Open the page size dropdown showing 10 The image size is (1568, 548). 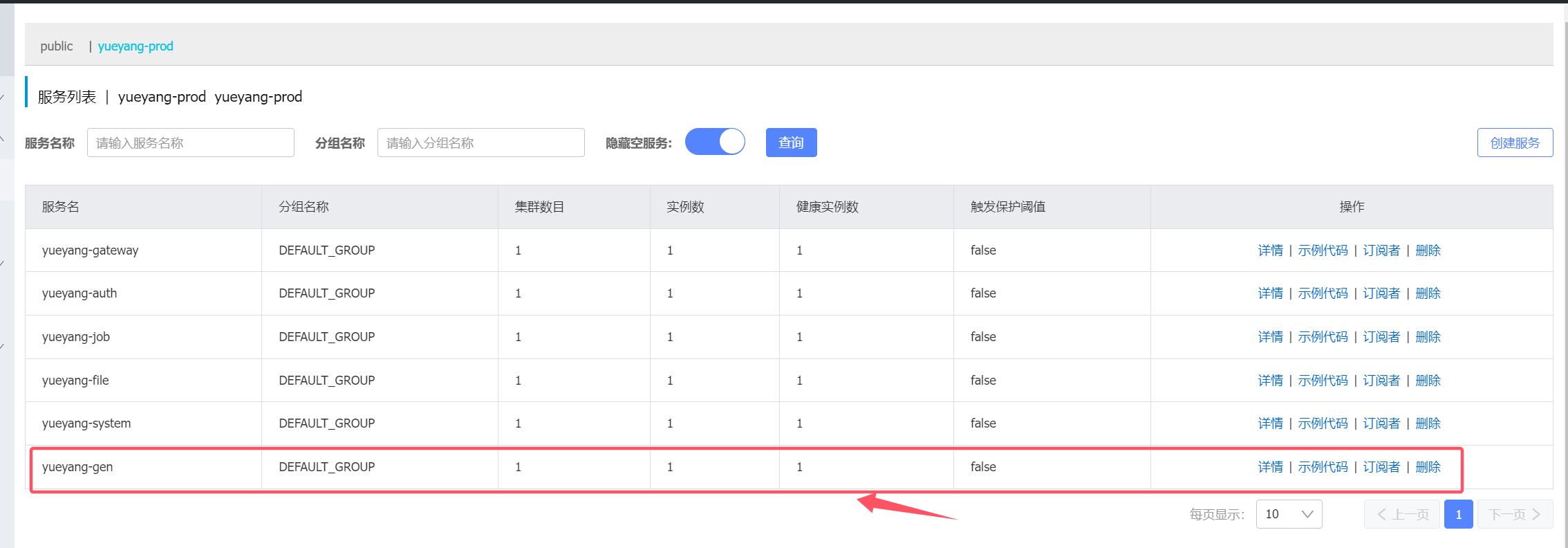click(x=1289, y=514)
